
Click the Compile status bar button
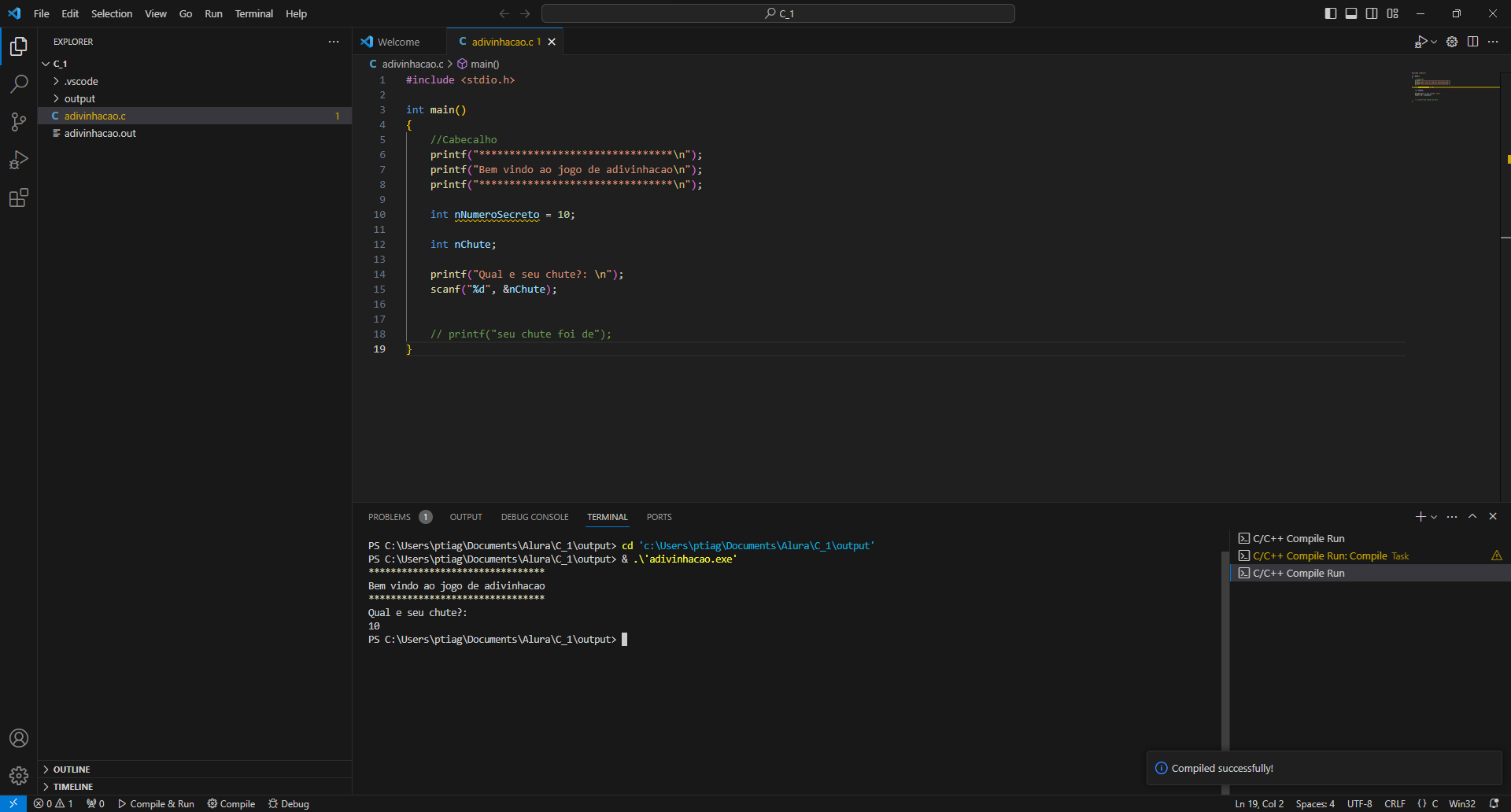[x=231, y=803]
